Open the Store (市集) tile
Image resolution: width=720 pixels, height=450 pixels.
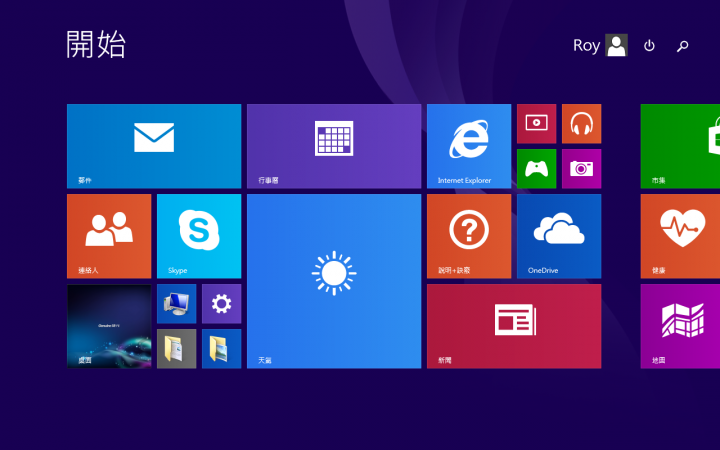coord(680,145)
